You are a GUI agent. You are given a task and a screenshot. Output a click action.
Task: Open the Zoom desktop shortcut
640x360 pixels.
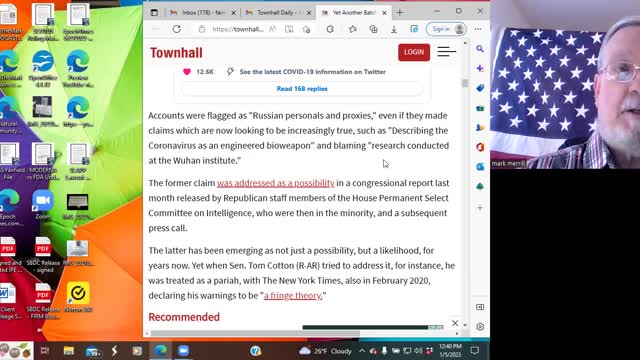[42, 205]
